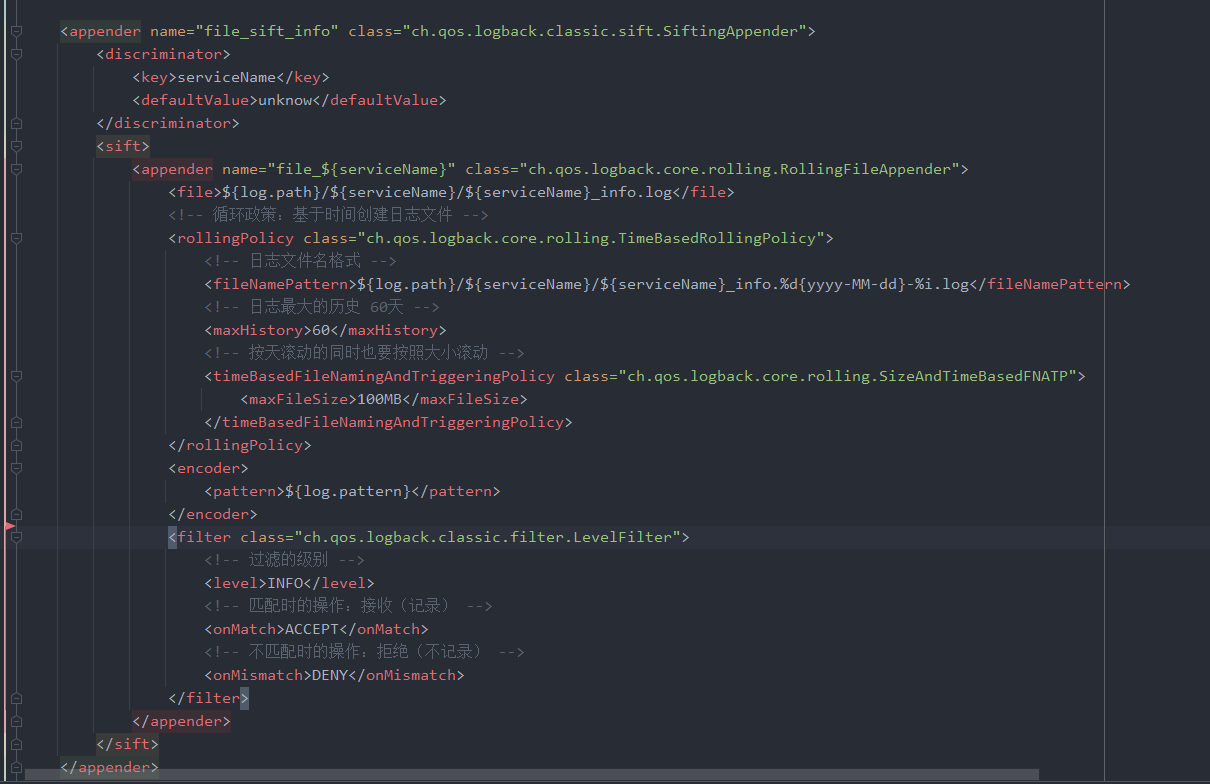Click the highlighted closing </filter> tag

(208, 698)
